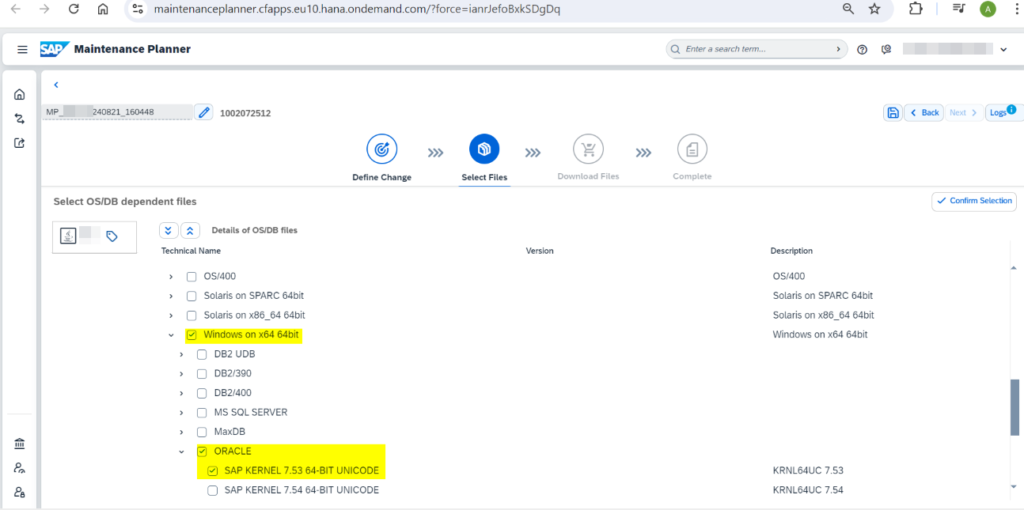The width and height of the screenshot is (1024, 510).
Task: Expand the DB2 UDB node
Action: click(182, 355)
